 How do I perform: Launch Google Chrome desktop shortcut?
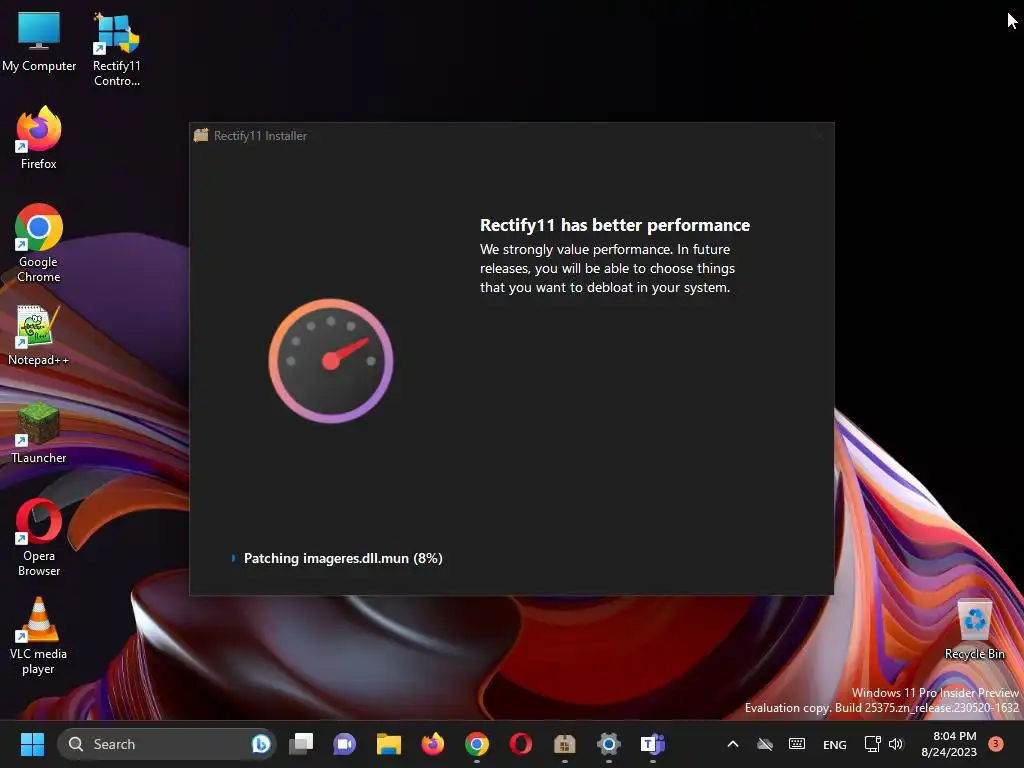[x=39, y=243]
